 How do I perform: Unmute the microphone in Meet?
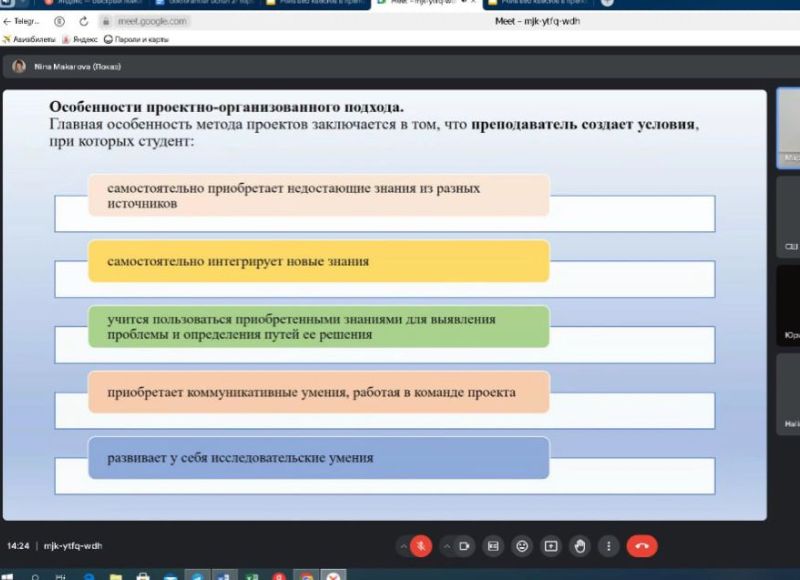point(421,546)
